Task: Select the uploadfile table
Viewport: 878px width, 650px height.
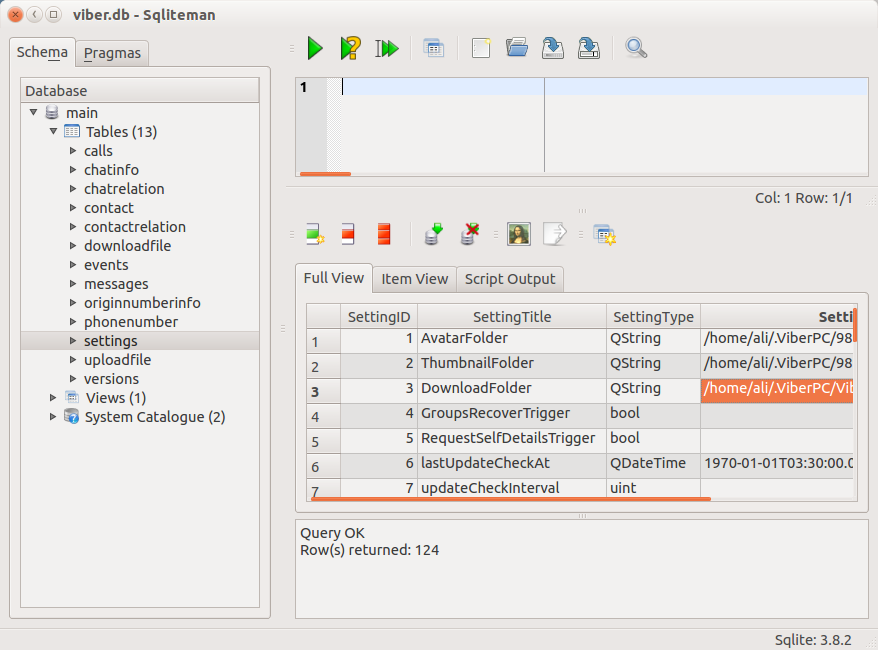Action: 118,360
